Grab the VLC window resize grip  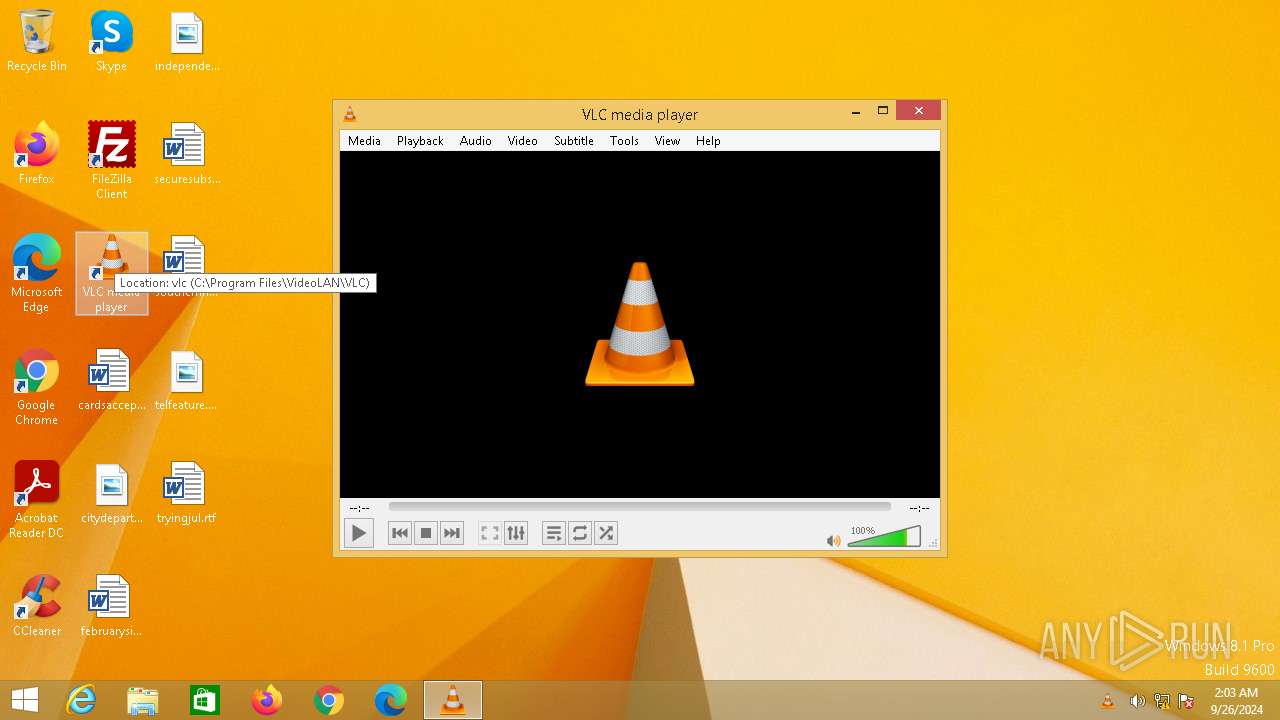[x=934, y=544]
